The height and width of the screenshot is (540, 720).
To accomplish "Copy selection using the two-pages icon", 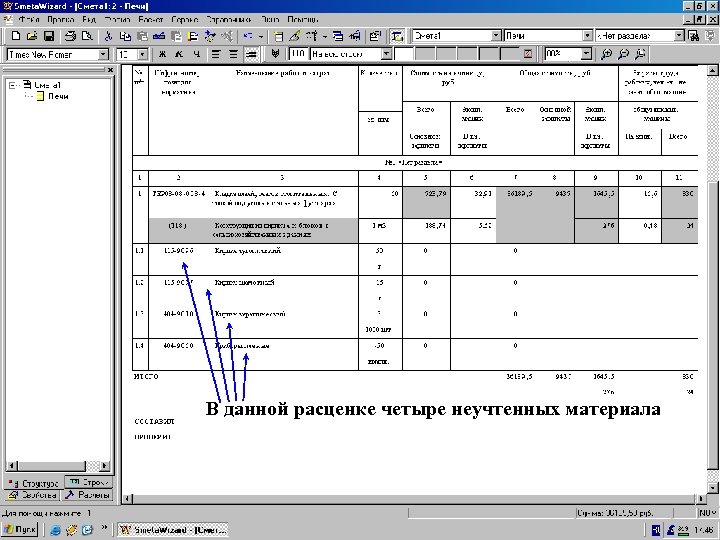I will tap(125, 36).
